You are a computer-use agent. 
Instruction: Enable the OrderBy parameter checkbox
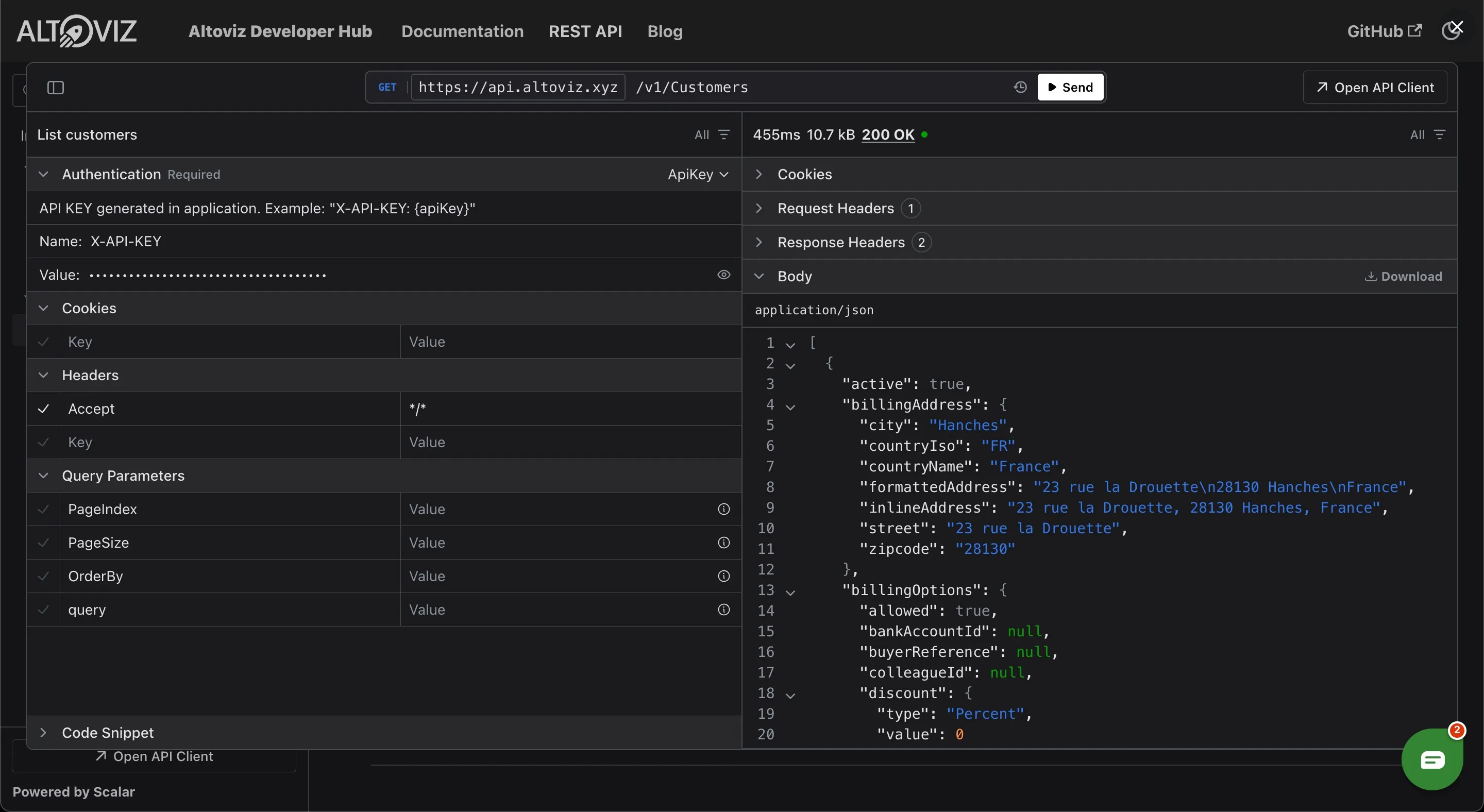click(x=43, y=576)
